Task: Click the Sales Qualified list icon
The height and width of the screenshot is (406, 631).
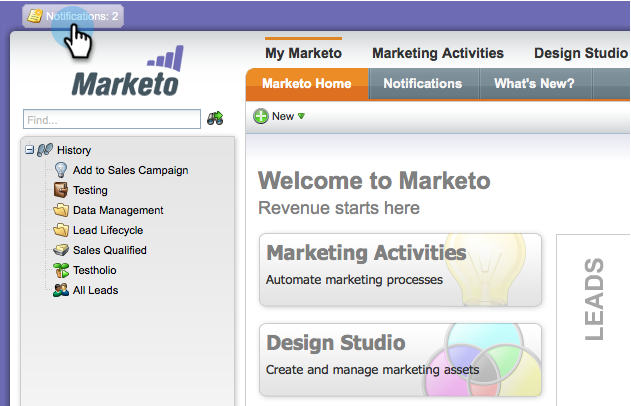Action: (61, 250)
